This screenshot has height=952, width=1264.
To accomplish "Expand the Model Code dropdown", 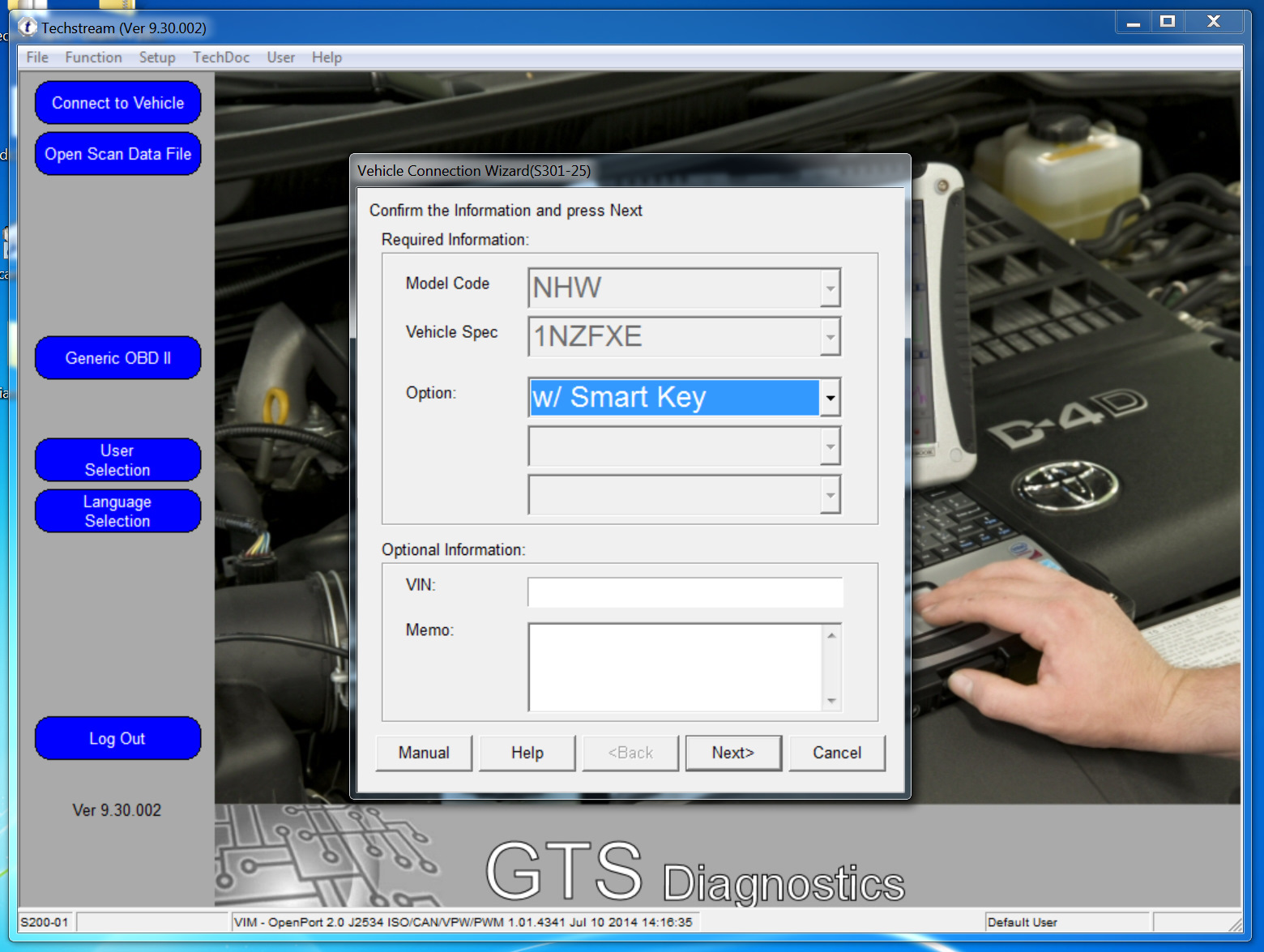I will (830, 288).
